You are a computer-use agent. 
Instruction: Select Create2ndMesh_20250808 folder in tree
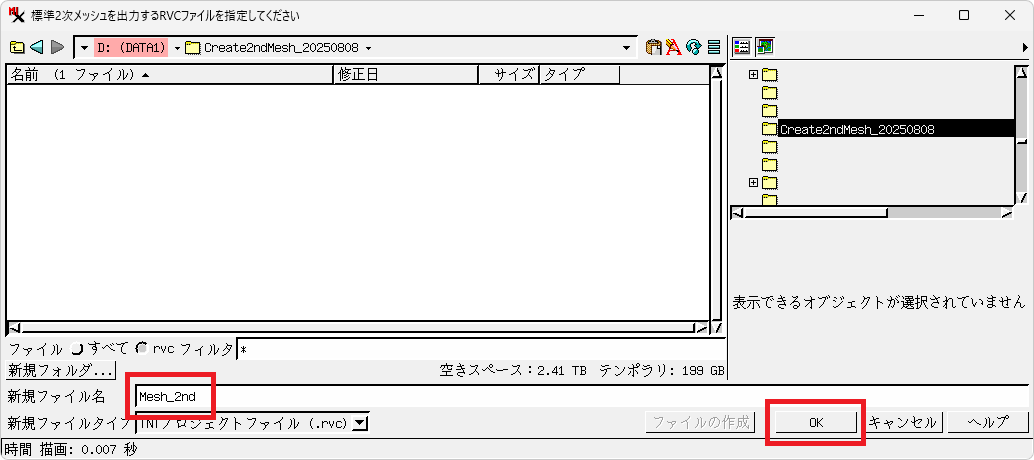pyautogui.click(x=856, y=129)
